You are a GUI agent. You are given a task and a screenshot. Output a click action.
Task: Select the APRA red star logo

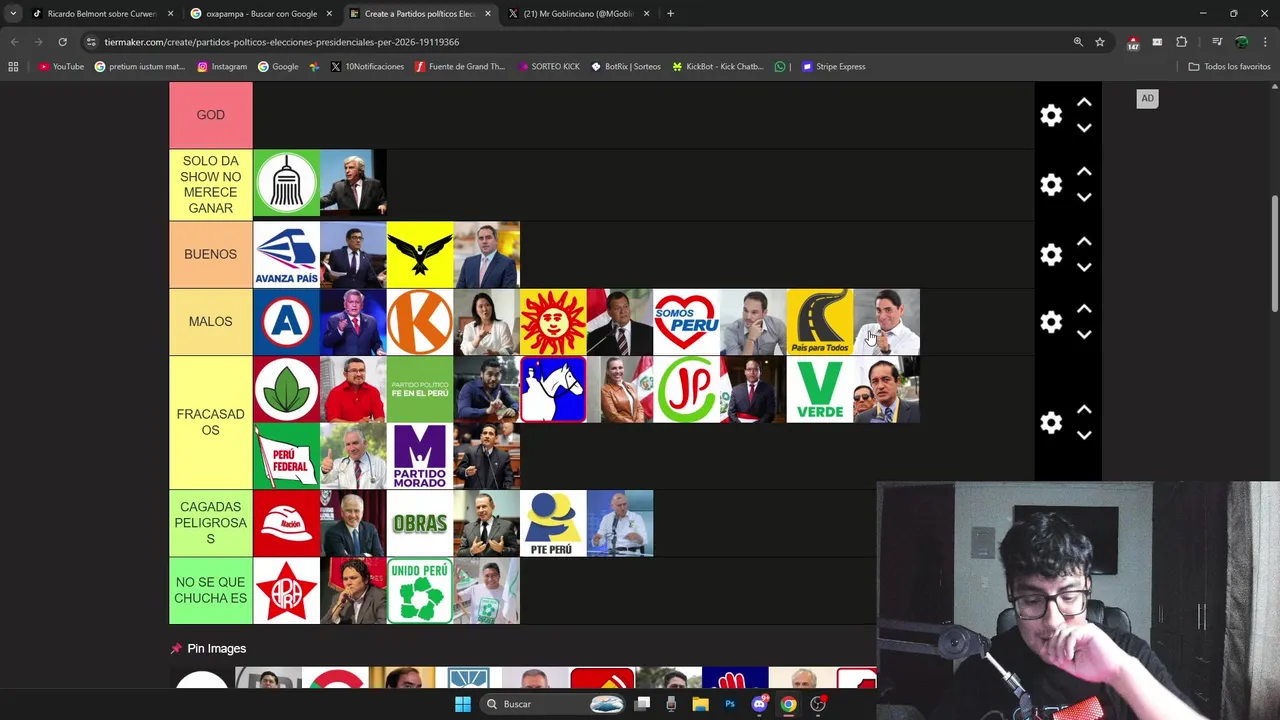pos(286,590)
